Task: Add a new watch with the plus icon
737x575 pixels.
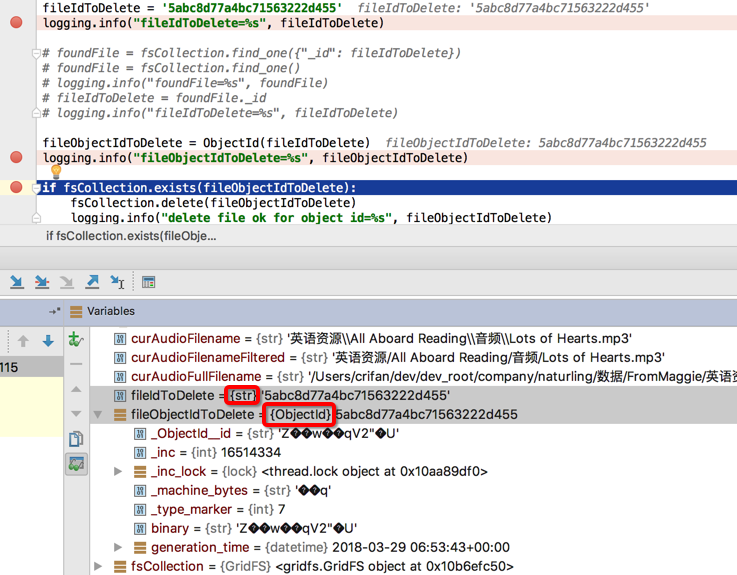Action: (x=76, y=339)
